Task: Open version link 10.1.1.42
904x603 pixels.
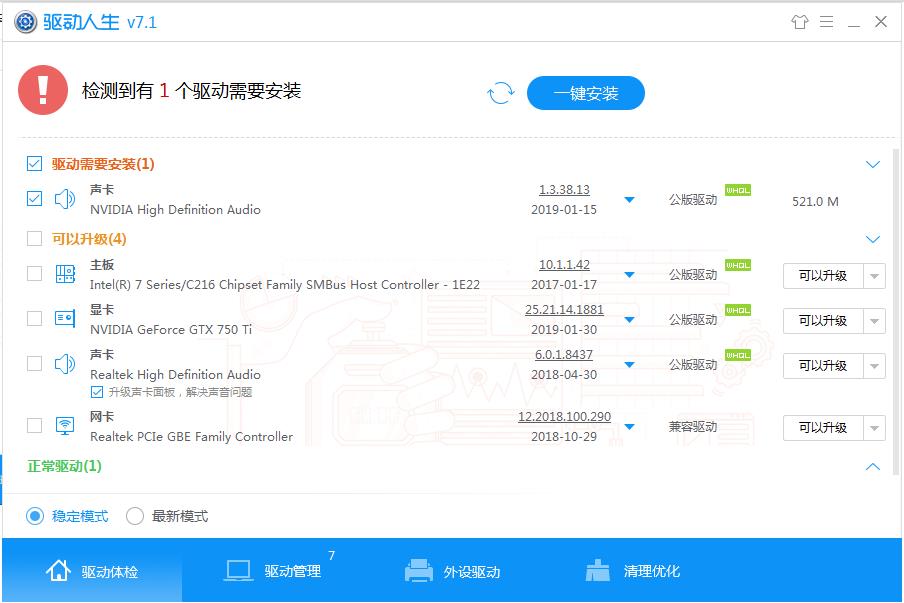Action: (564, 265)
